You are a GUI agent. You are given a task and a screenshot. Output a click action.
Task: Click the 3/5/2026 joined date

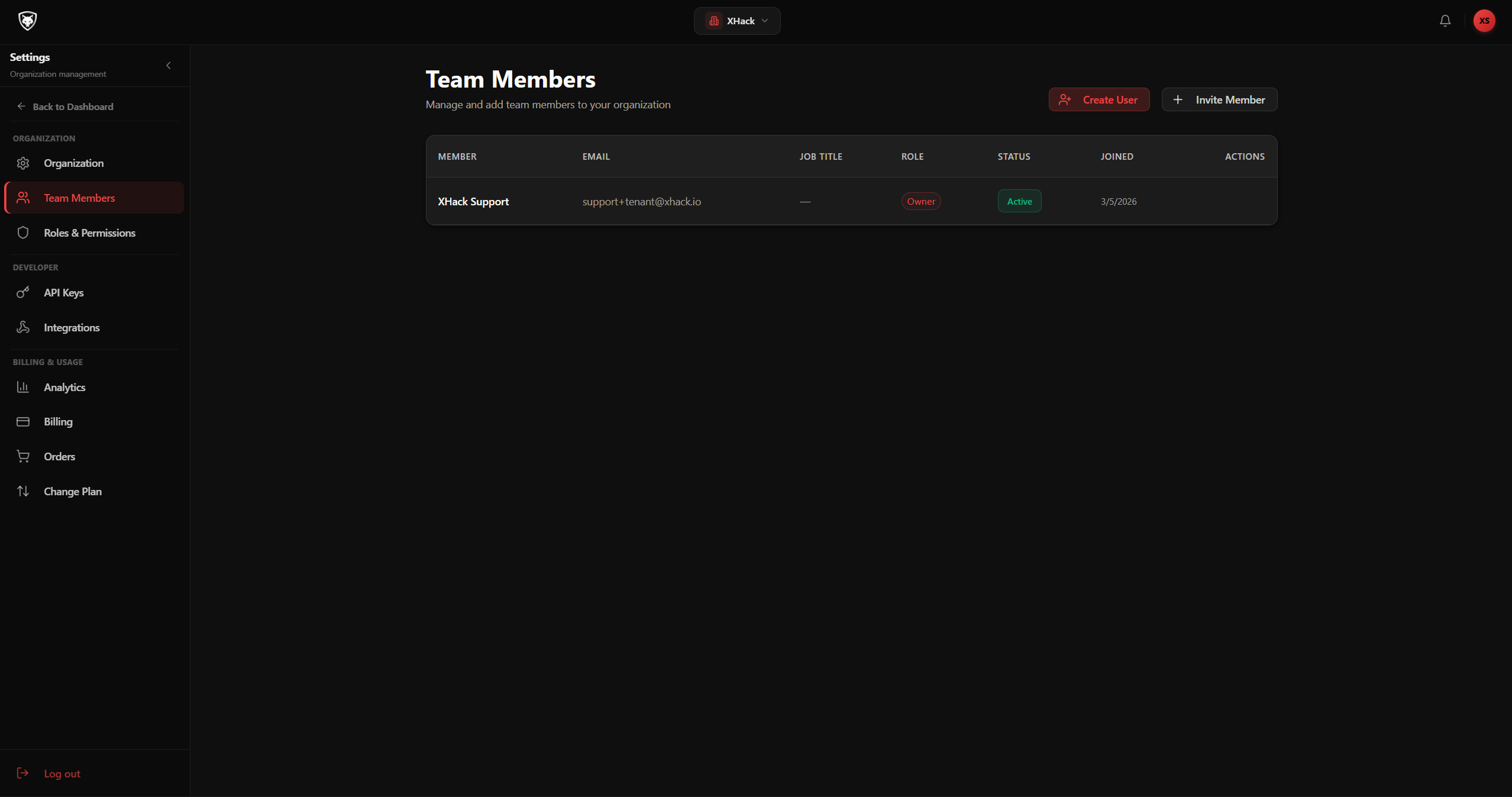point(1119,202)
